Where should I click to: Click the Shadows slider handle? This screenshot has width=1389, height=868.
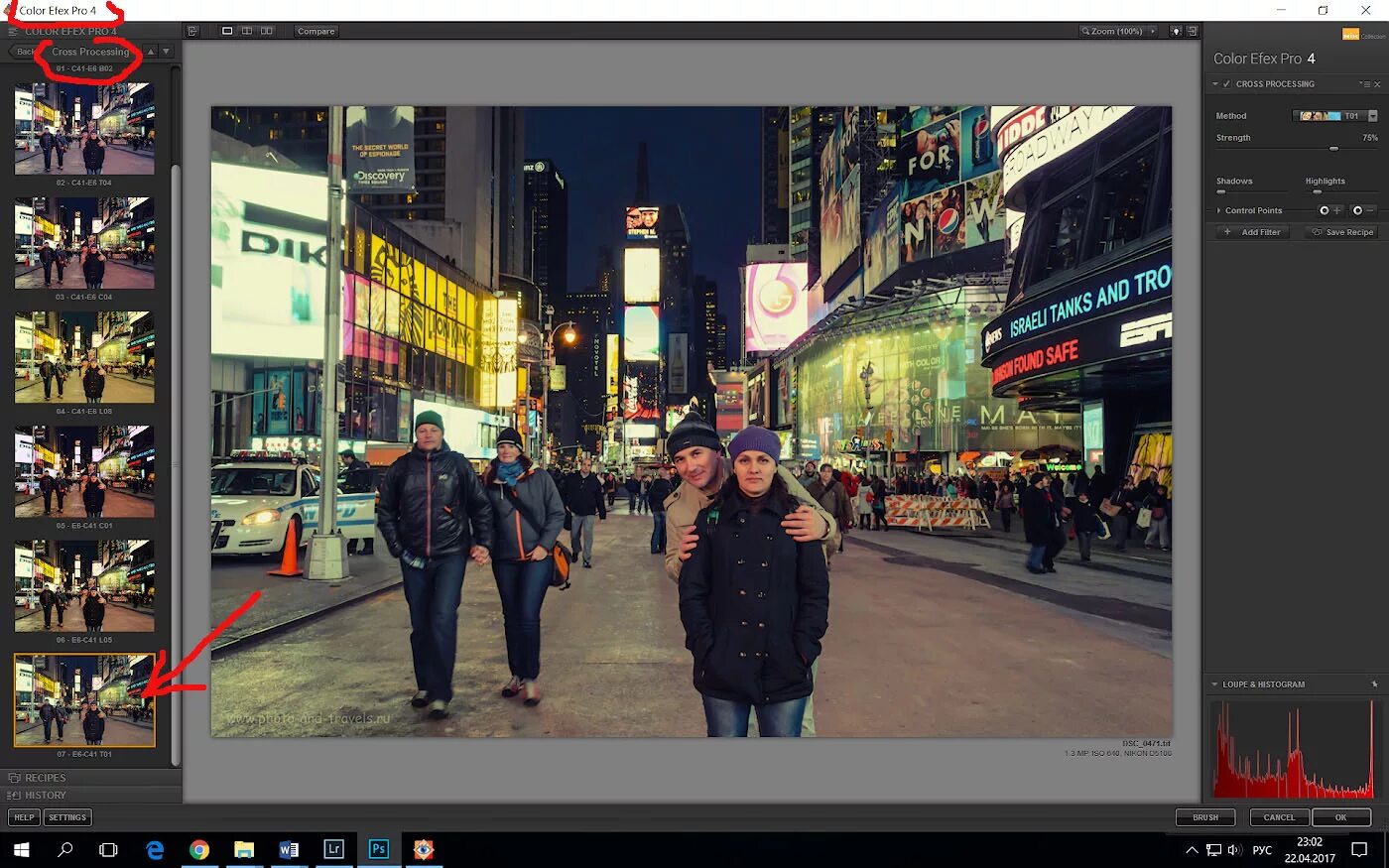(1221, 192)
